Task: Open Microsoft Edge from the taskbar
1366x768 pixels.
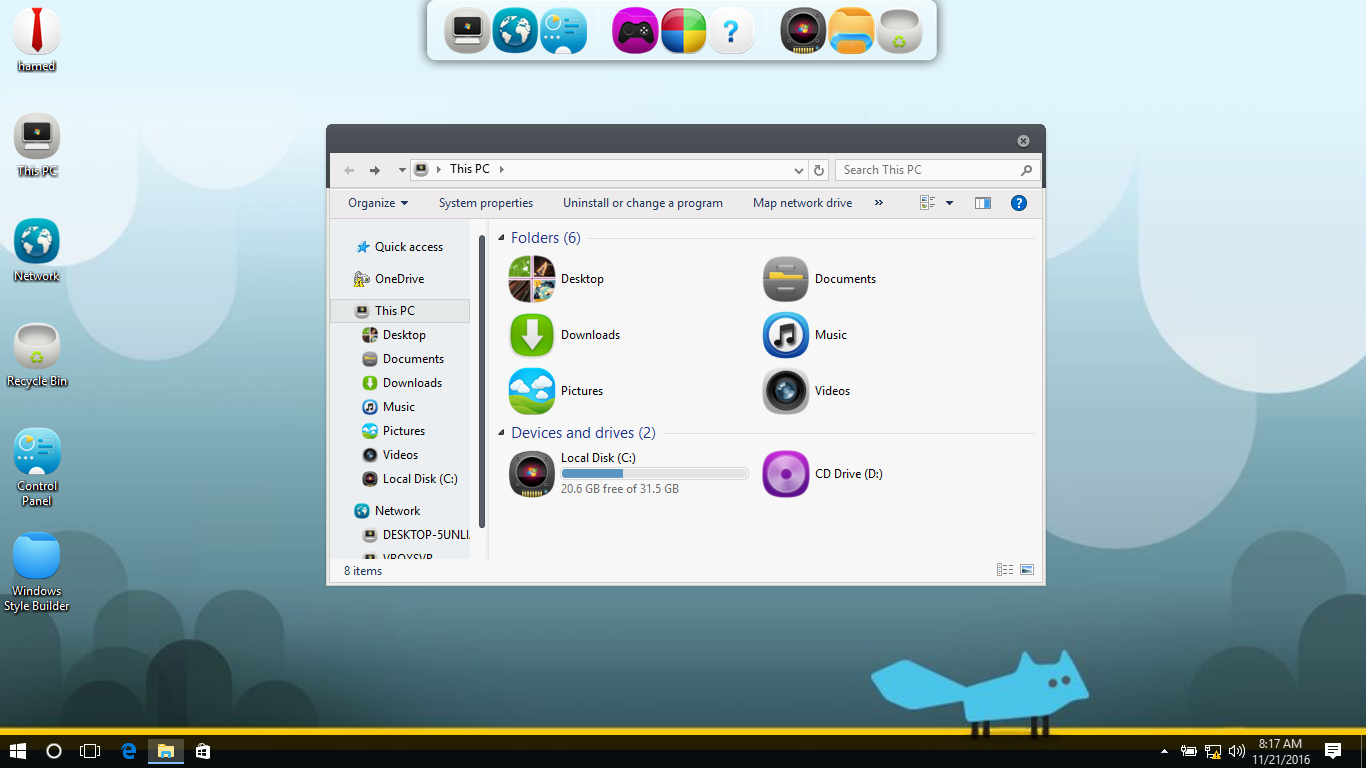Action: click(128, 751)
